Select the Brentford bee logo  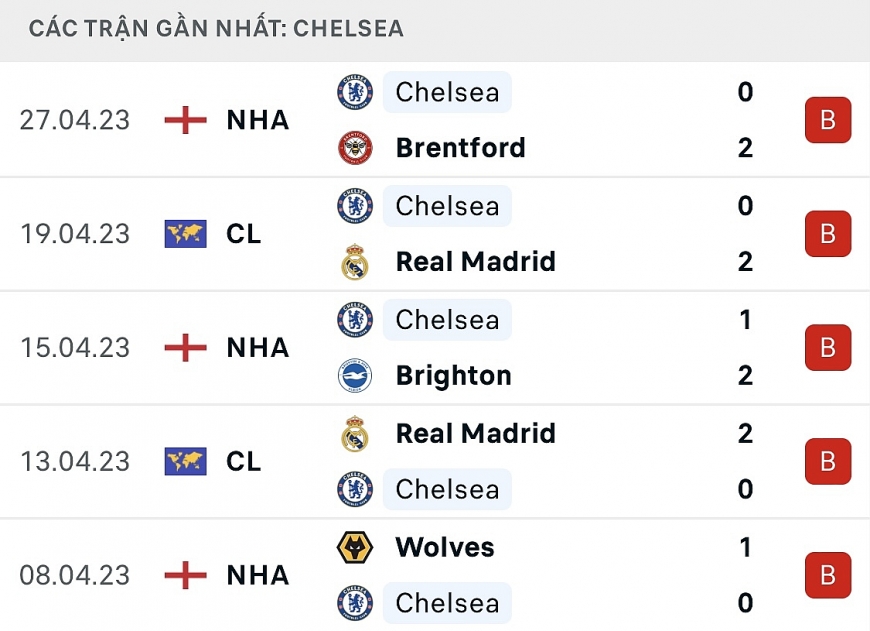[x=354, y=147]
